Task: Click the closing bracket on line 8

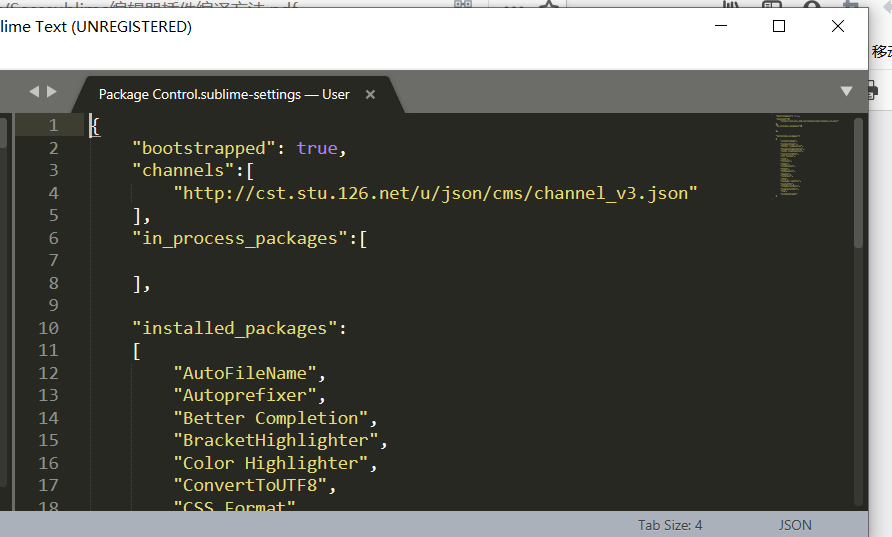Action: (137, 284)
